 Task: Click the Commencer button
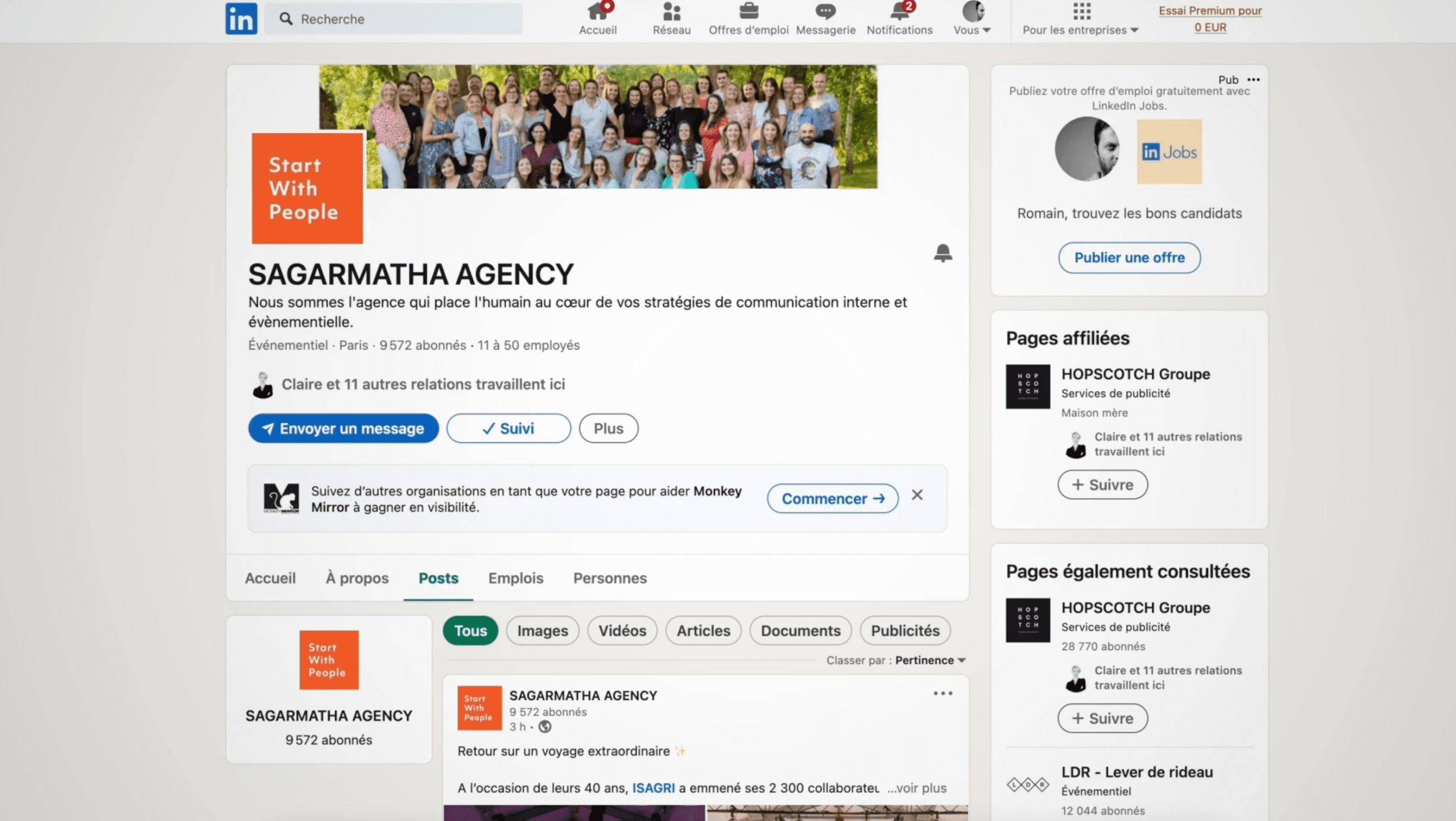click(x=833, y=499)
